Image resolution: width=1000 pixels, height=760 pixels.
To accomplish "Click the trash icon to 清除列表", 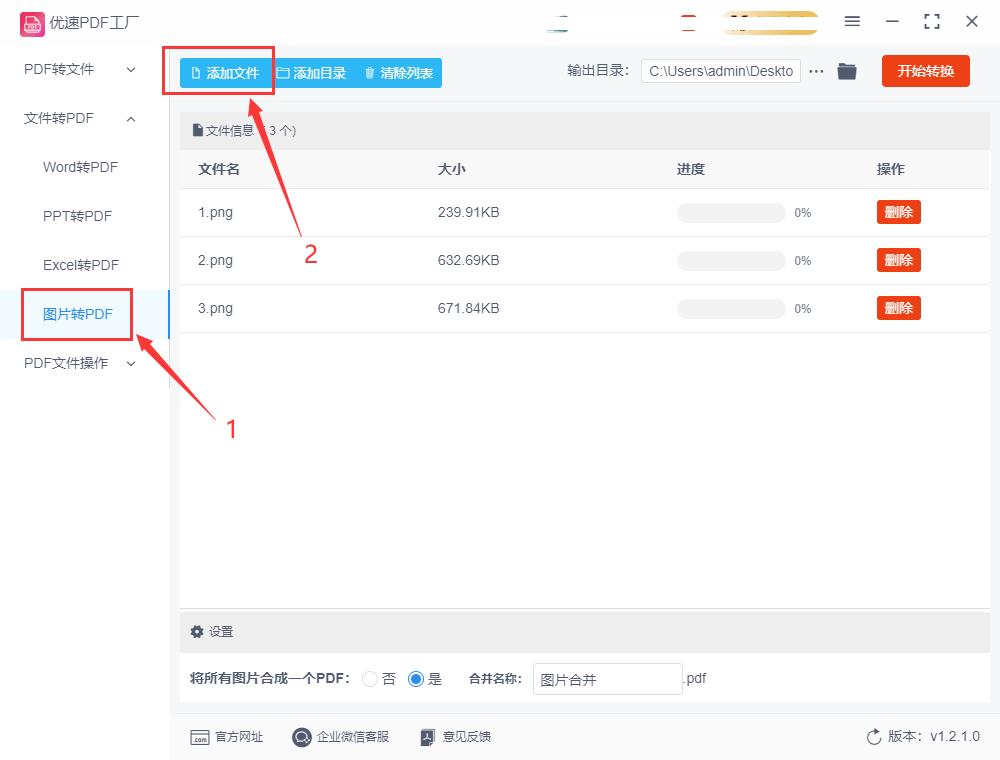I will pos(370,73).
